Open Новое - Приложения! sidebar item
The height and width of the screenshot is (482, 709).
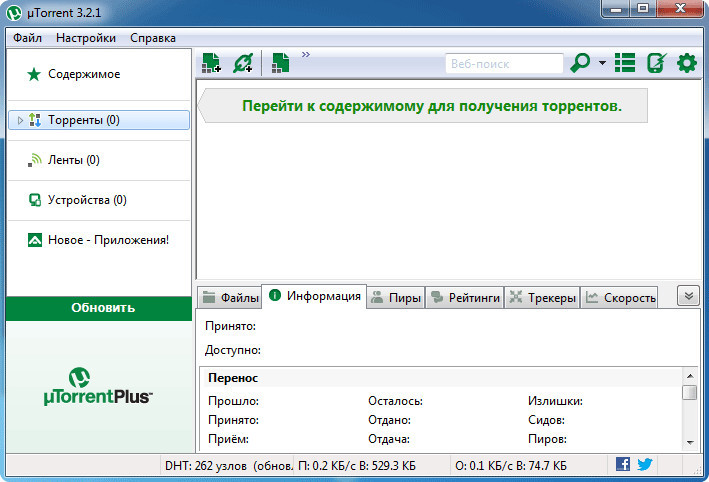[99, 240]
